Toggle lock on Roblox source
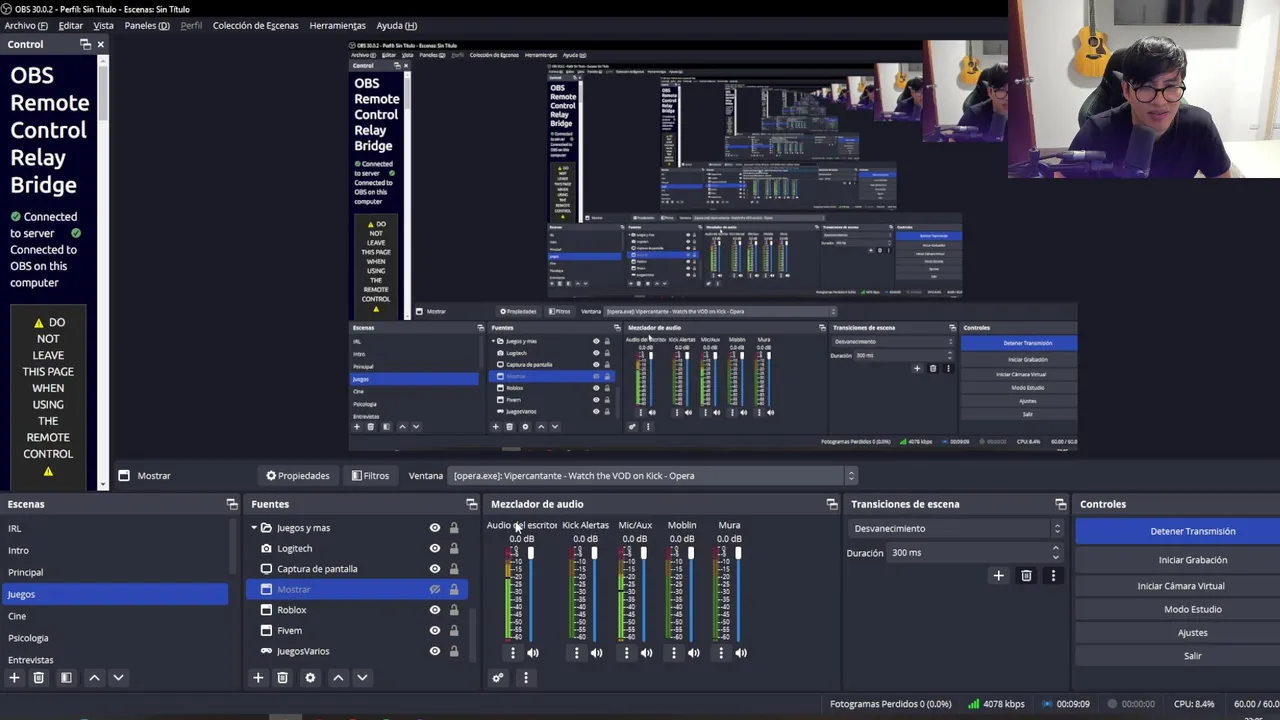Viewport: 1280px width, 720px height. click(x=454, y=610)
